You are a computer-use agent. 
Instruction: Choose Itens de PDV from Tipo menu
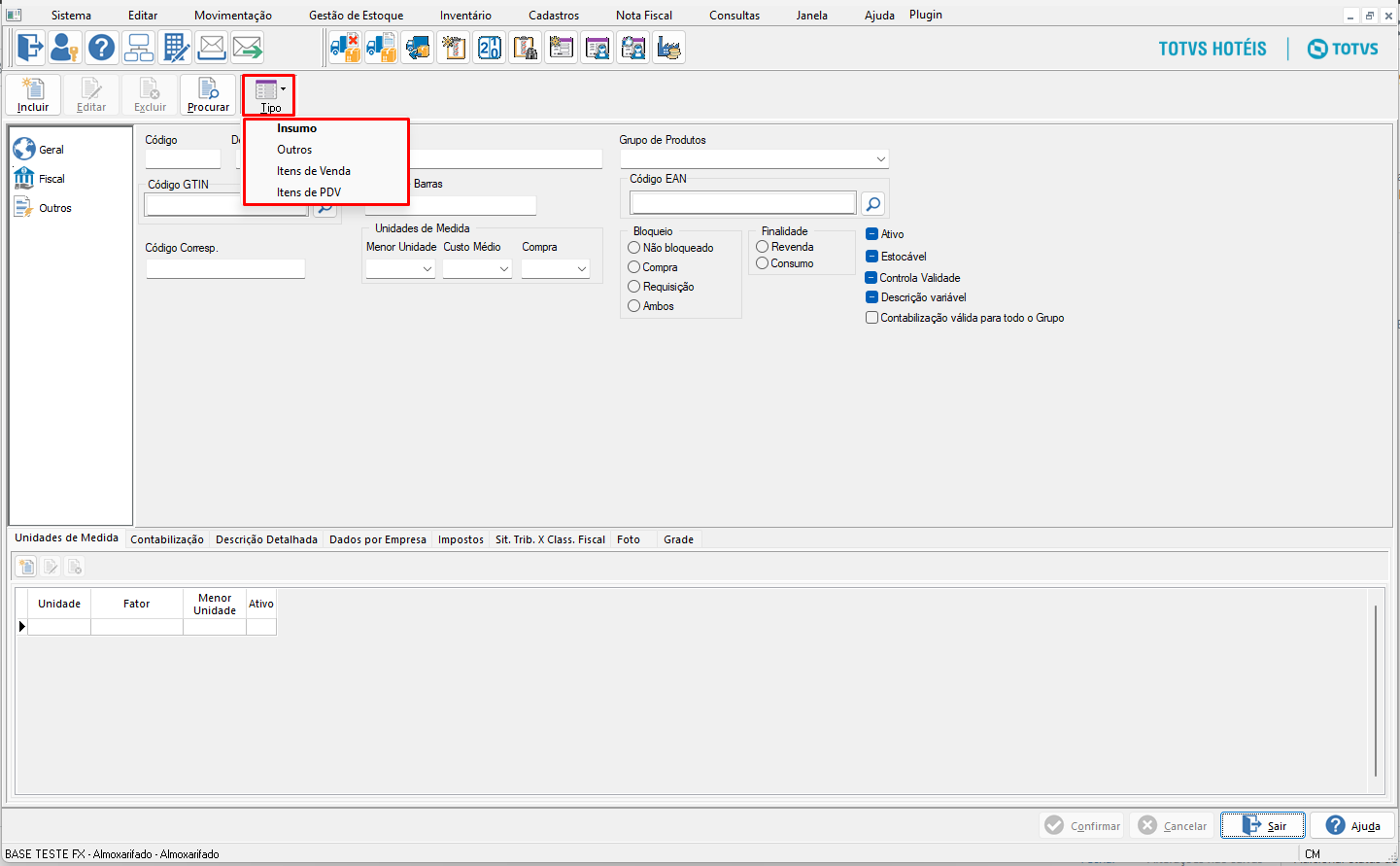coord(309,192)
